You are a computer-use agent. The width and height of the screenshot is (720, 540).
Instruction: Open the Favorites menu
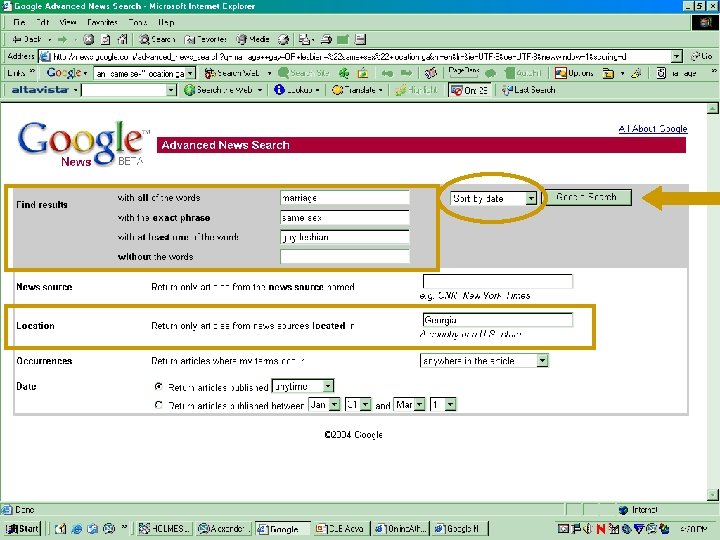102,22
